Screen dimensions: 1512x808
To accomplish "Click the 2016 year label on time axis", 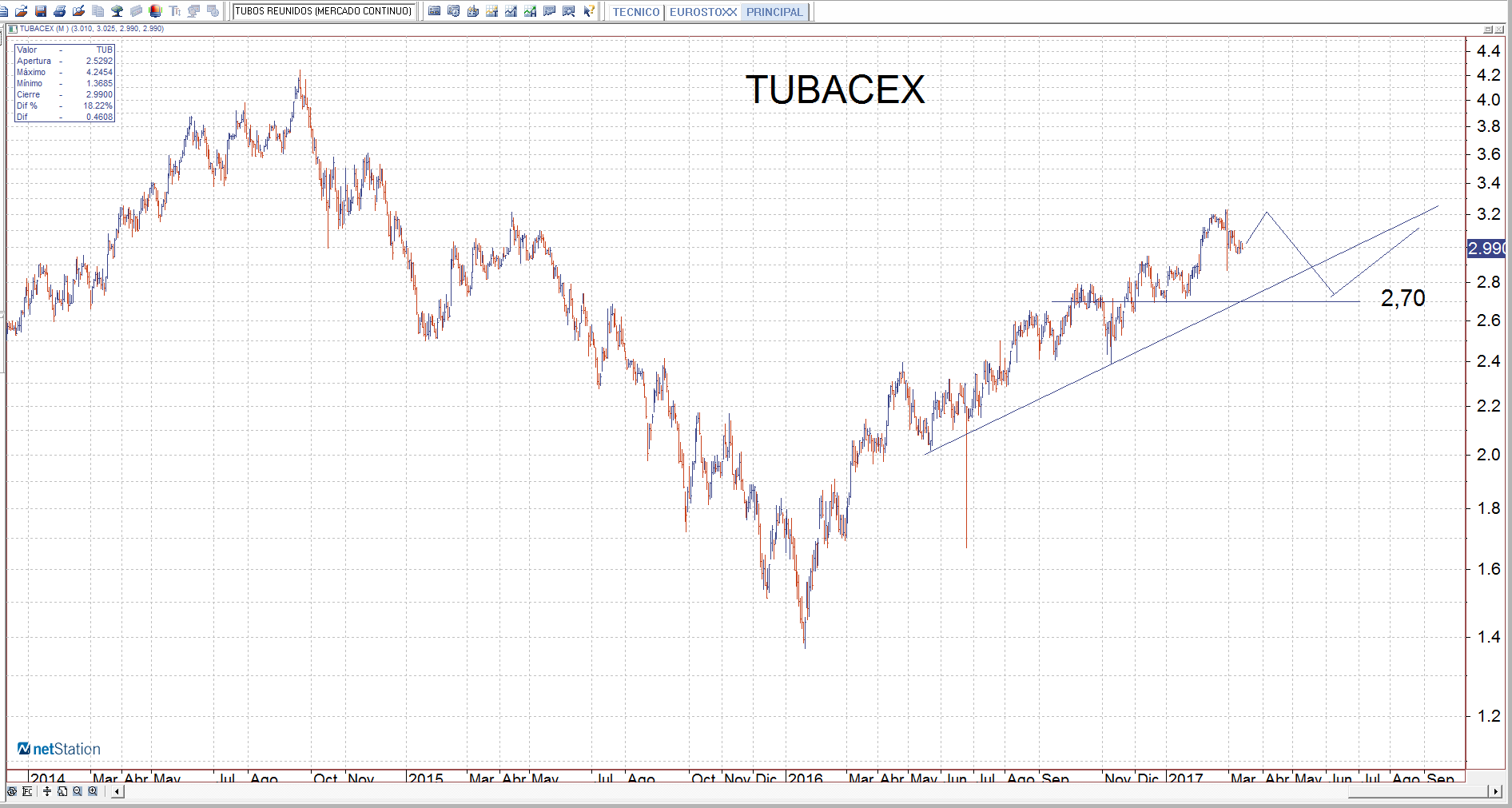I will pyautogui.click(x=805, y=778).
